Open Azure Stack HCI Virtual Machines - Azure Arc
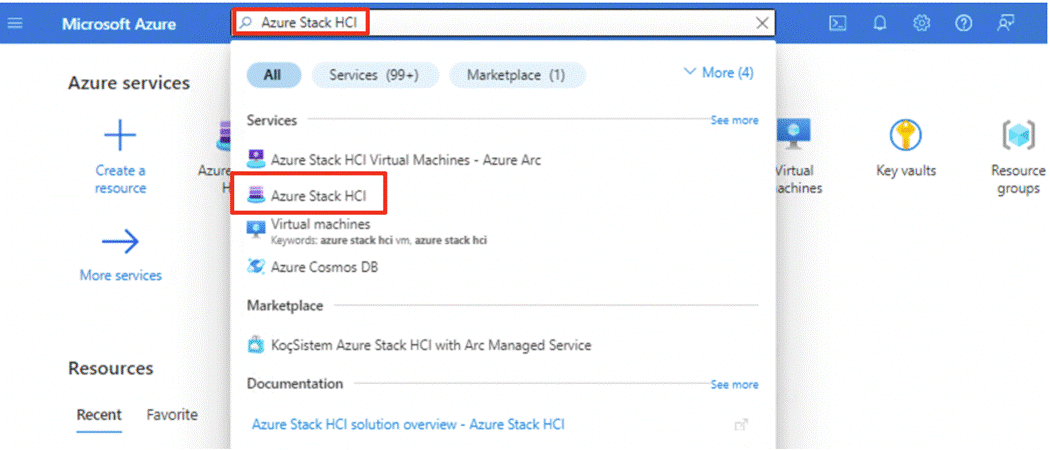This screenshot has height=450, width=1050. (x=405, y=160)
